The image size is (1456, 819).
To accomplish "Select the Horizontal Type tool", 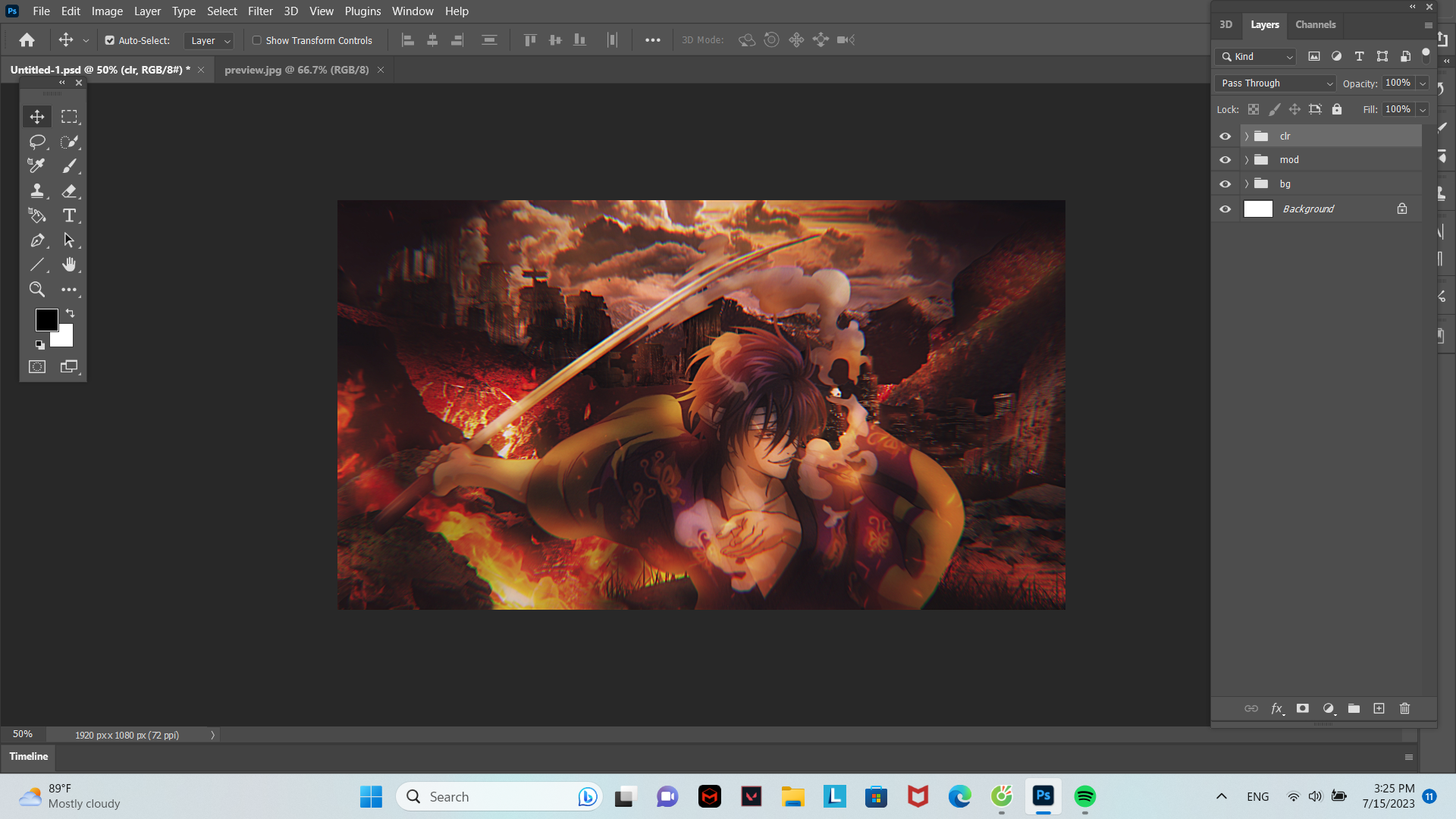I will click(69, 216).
